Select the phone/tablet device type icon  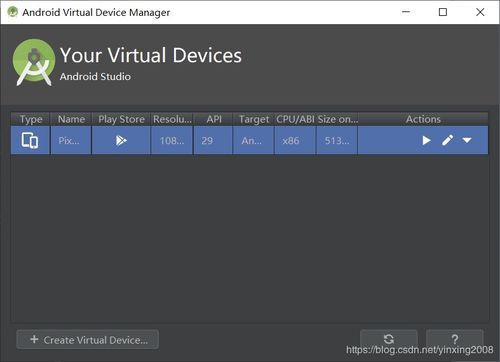(x=30, y=140)
